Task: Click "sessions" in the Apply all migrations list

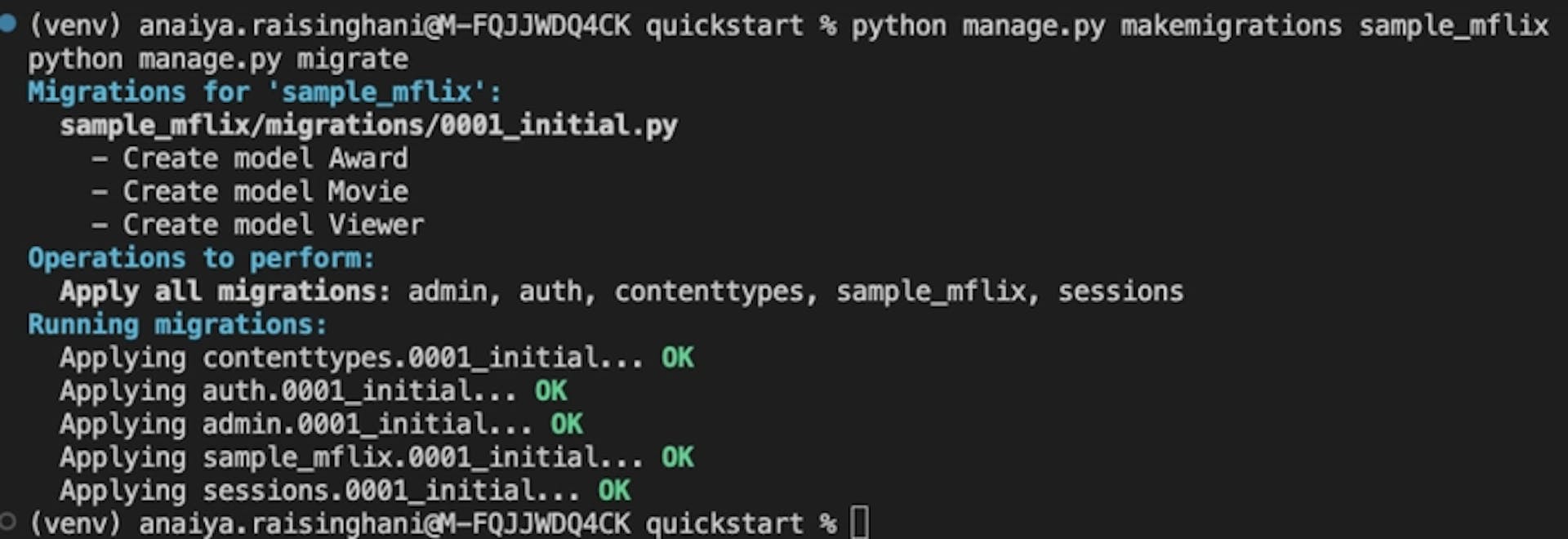Action: 1120,292
